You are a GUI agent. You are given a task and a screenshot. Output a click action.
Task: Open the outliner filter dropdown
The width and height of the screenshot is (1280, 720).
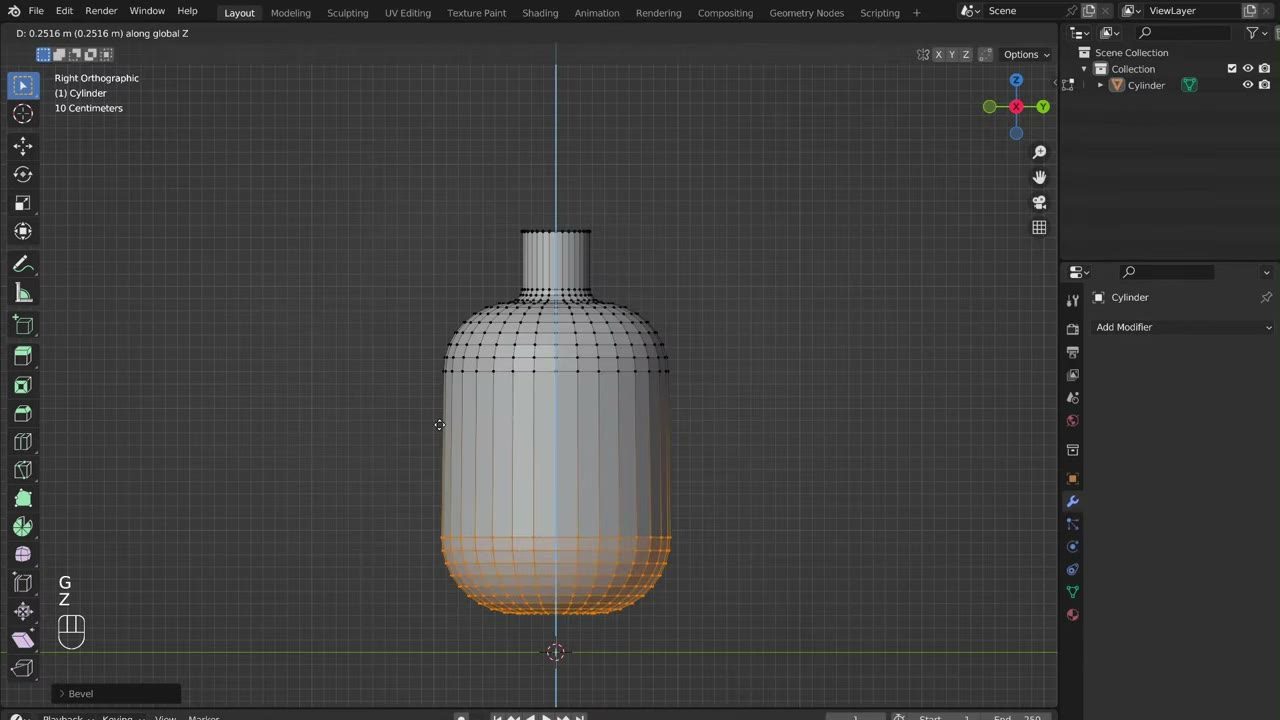point(1256,33)
